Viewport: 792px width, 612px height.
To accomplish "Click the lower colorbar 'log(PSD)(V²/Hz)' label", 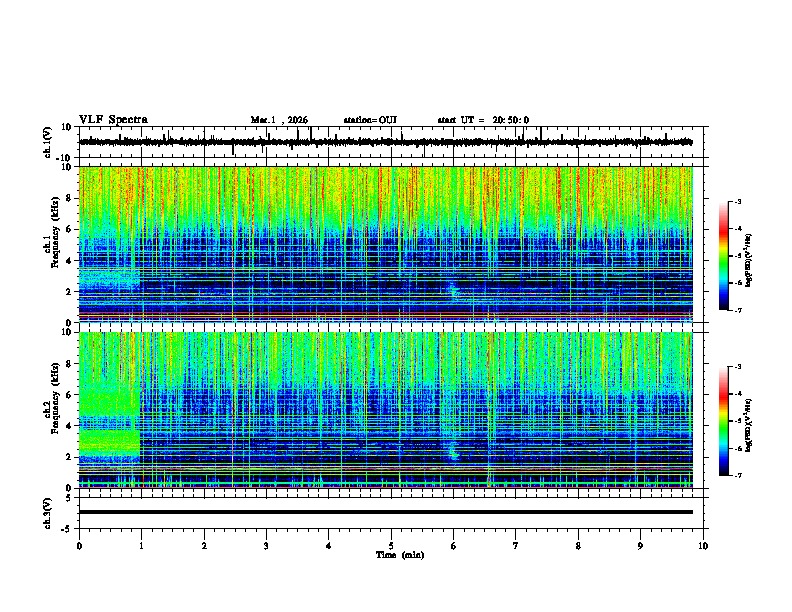I will (x=749, y=424).
